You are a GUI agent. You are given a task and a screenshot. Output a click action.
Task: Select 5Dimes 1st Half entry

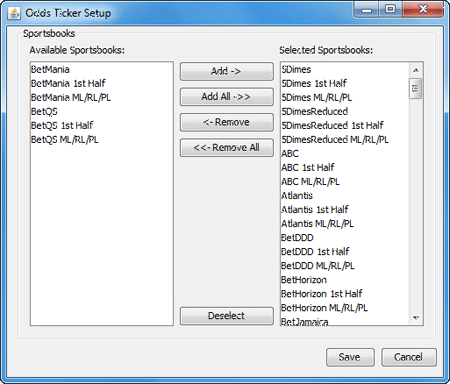pos(345,83)
